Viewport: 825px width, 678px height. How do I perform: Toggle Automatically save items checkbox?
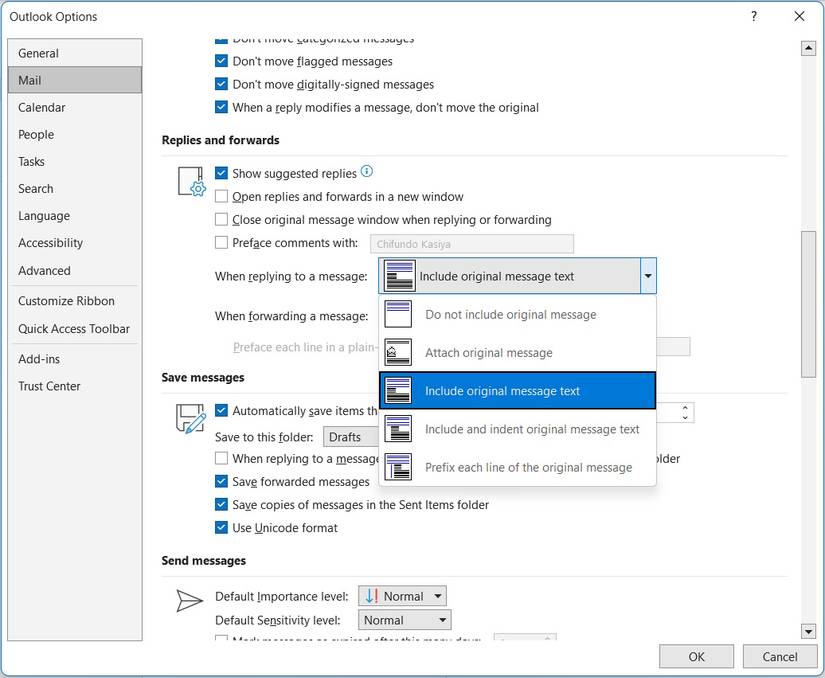[222, 410]
